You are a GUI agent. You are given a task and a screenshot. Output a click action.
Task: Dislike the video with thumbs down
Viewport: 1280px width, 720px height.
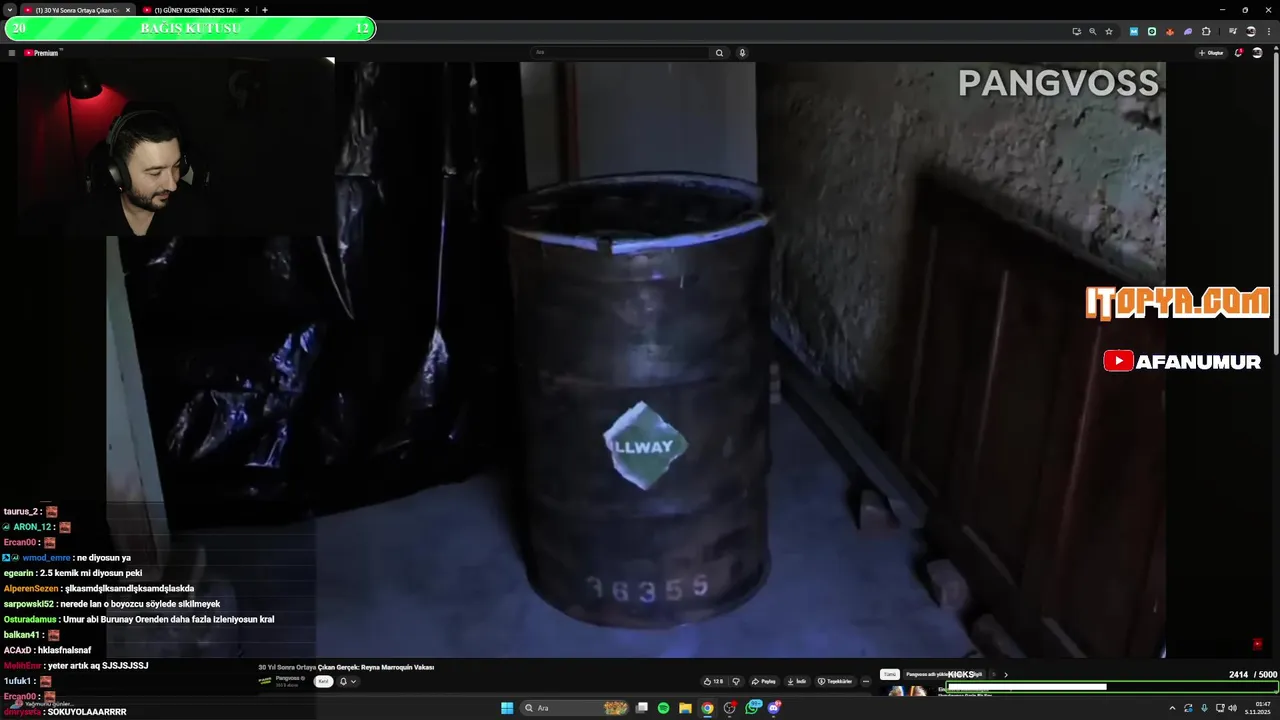(736, 681)
